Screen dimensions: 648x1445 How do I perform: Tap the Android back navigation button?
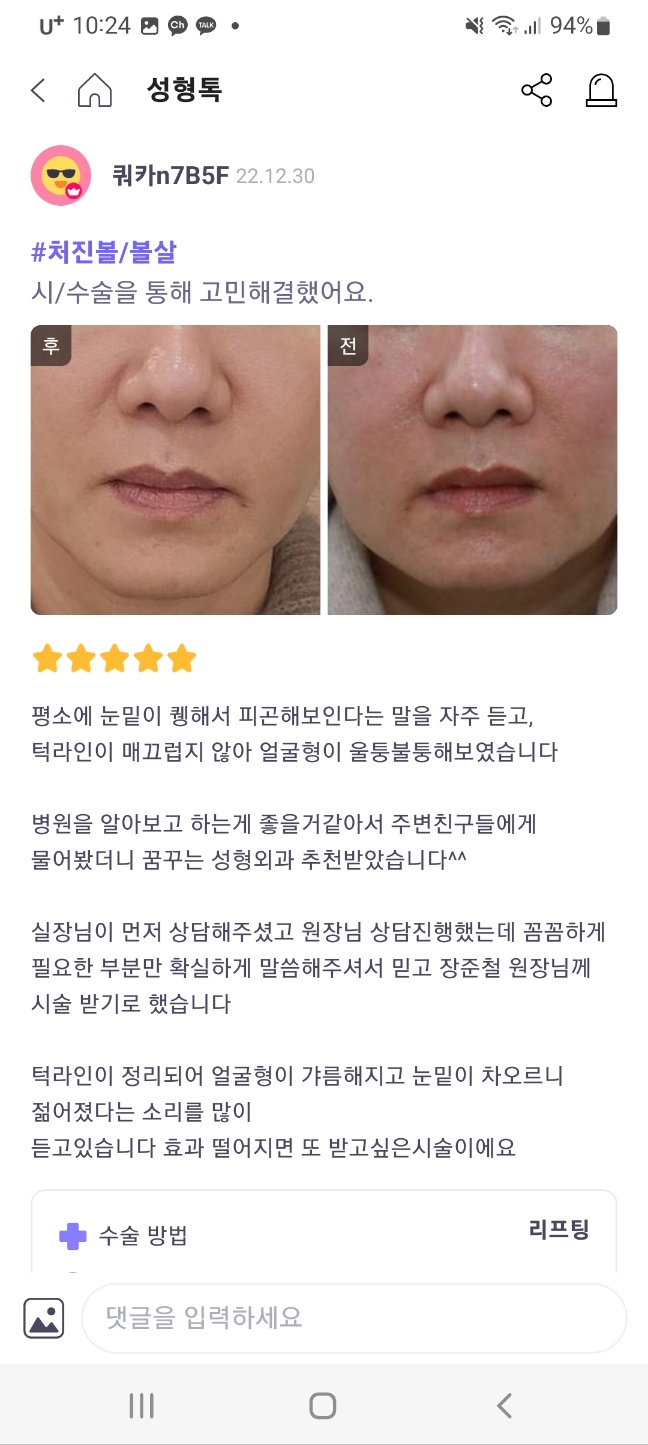(x=504, y=1405)
